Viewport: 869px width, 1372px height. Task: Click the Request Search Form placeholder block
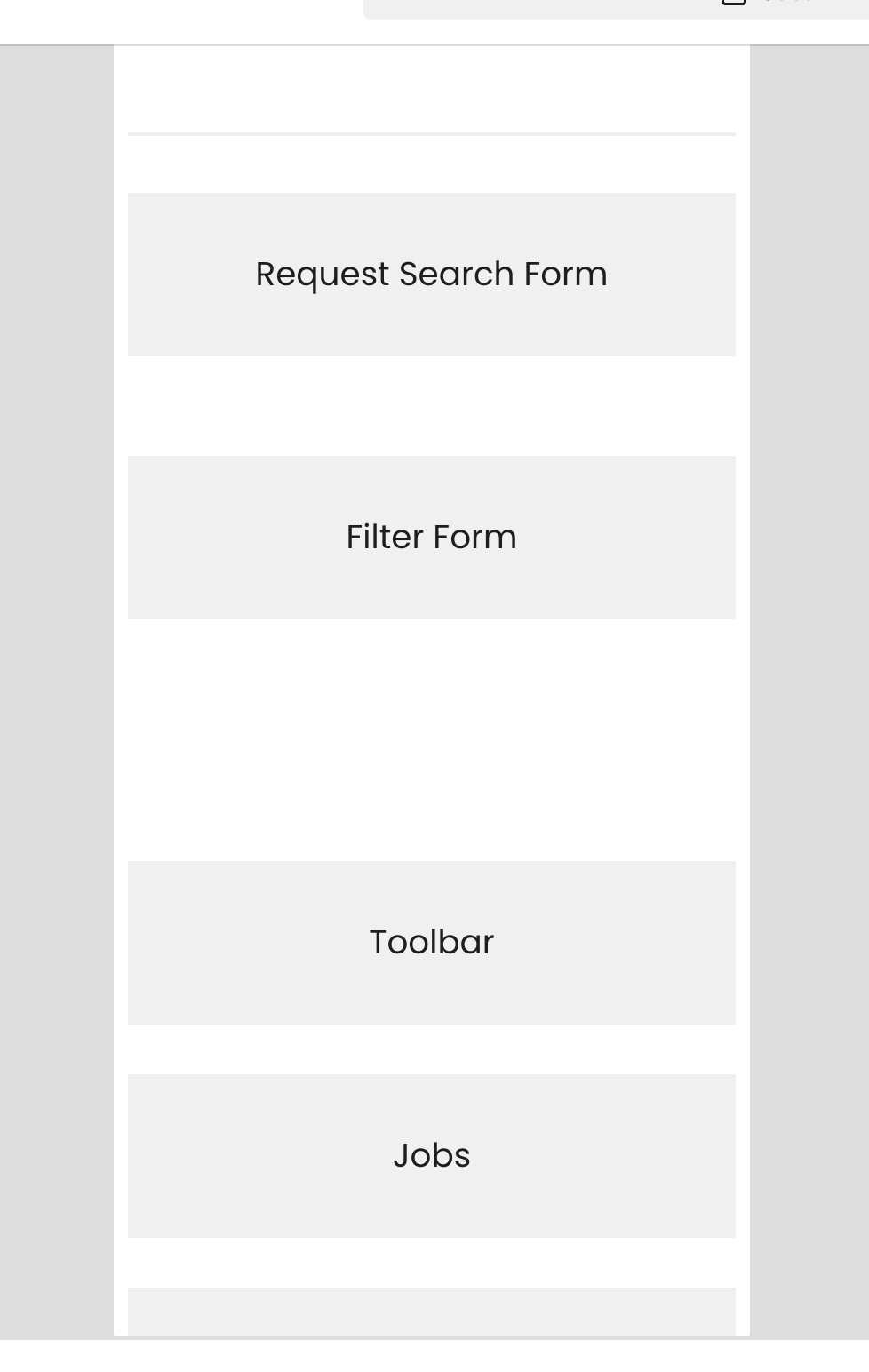click(x=431, y=275)
